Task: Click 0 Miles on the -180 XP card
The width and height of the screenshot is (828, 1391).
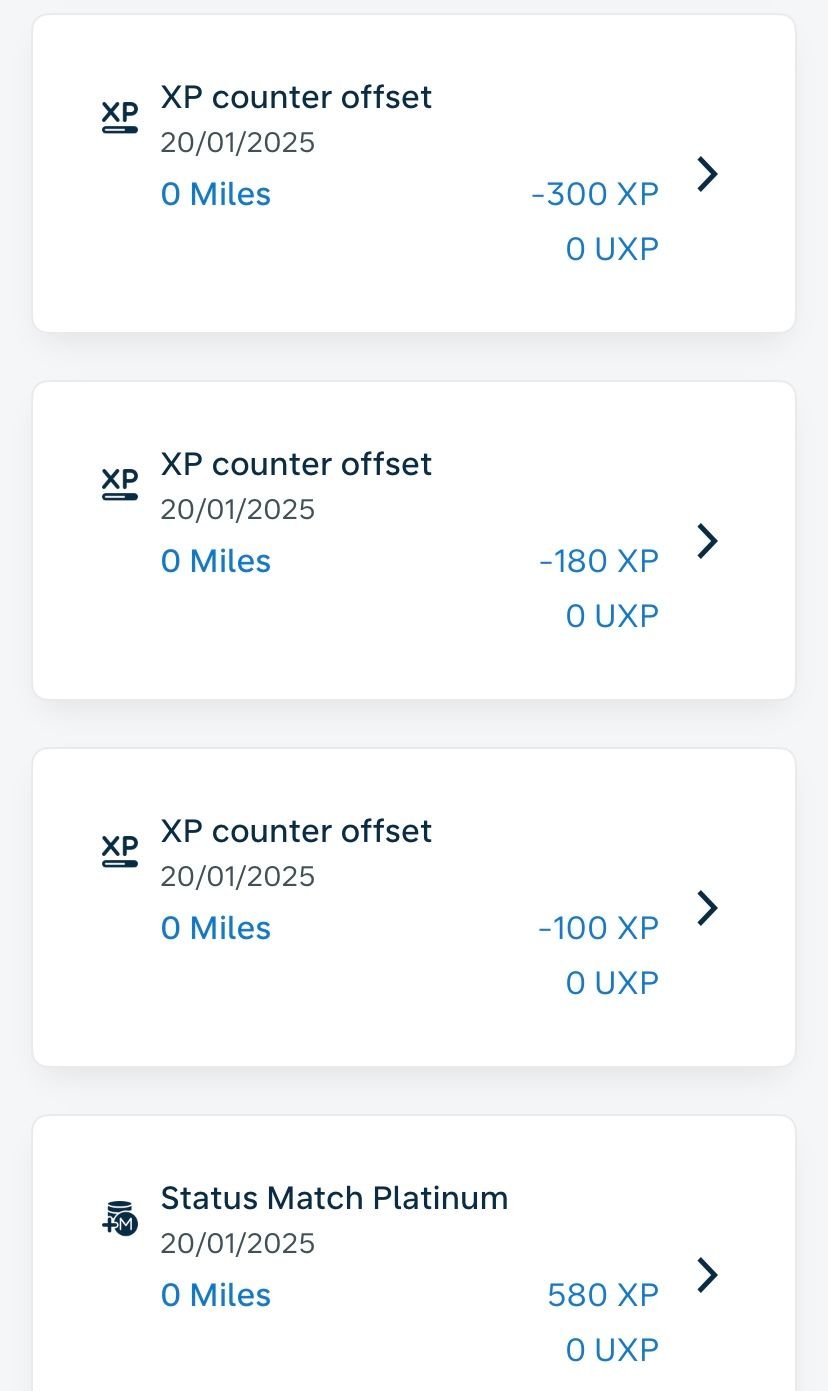Action: pyautogui.click(x=216, y=561)
